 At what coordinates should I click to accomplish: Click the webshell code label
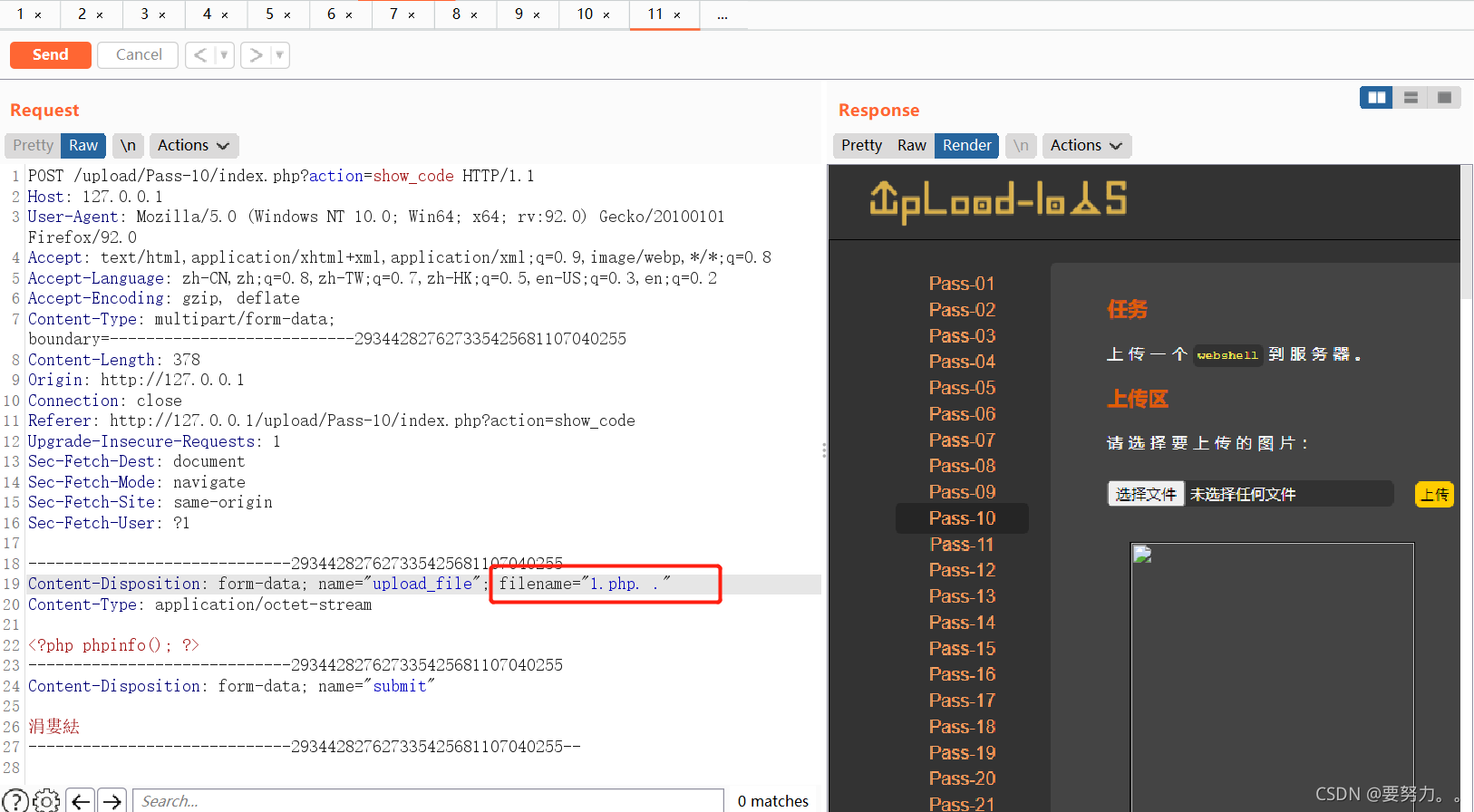coord(1227,355)
